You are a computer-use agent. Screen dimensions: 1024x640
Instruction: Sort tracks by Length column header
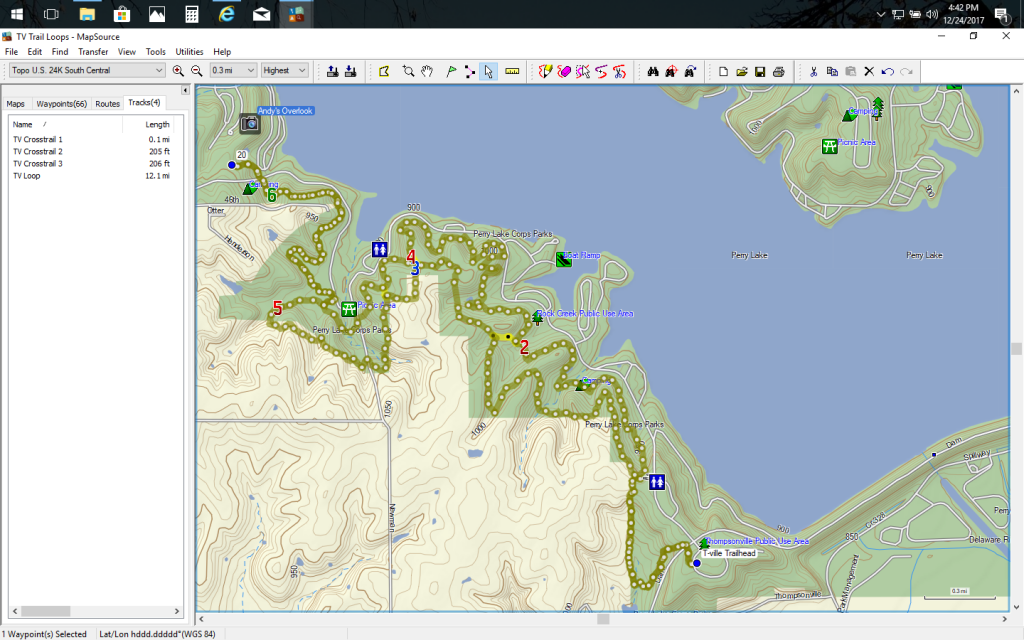149,124
